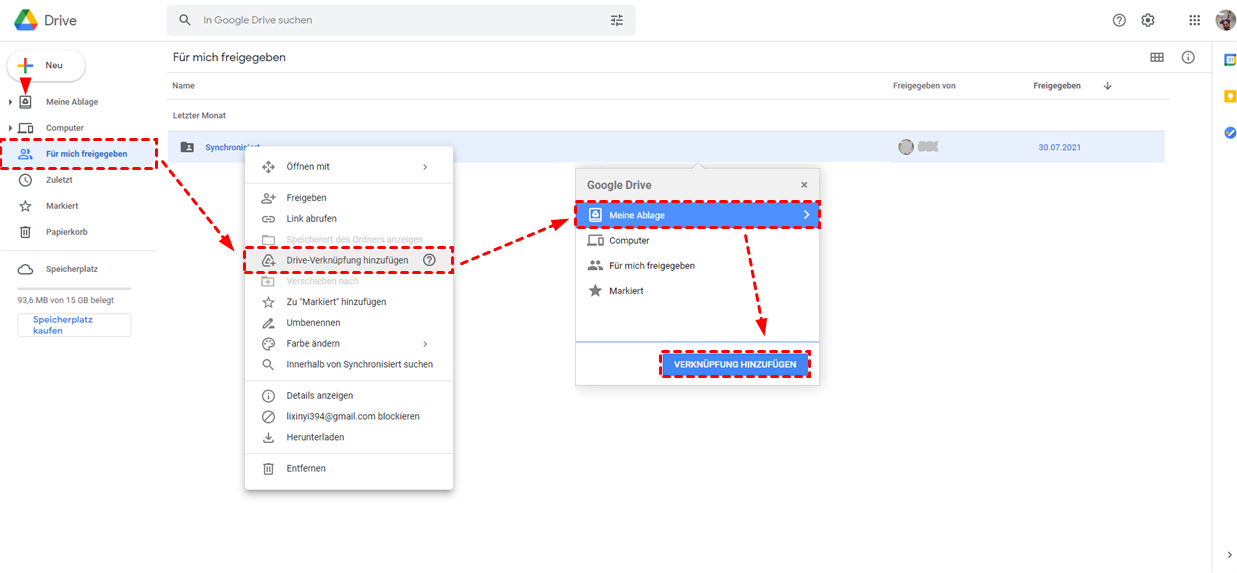Select Innerhalb von Synchronisiert suchen
The height and width of the screenshot is (573, 1237).
point(349,365)
